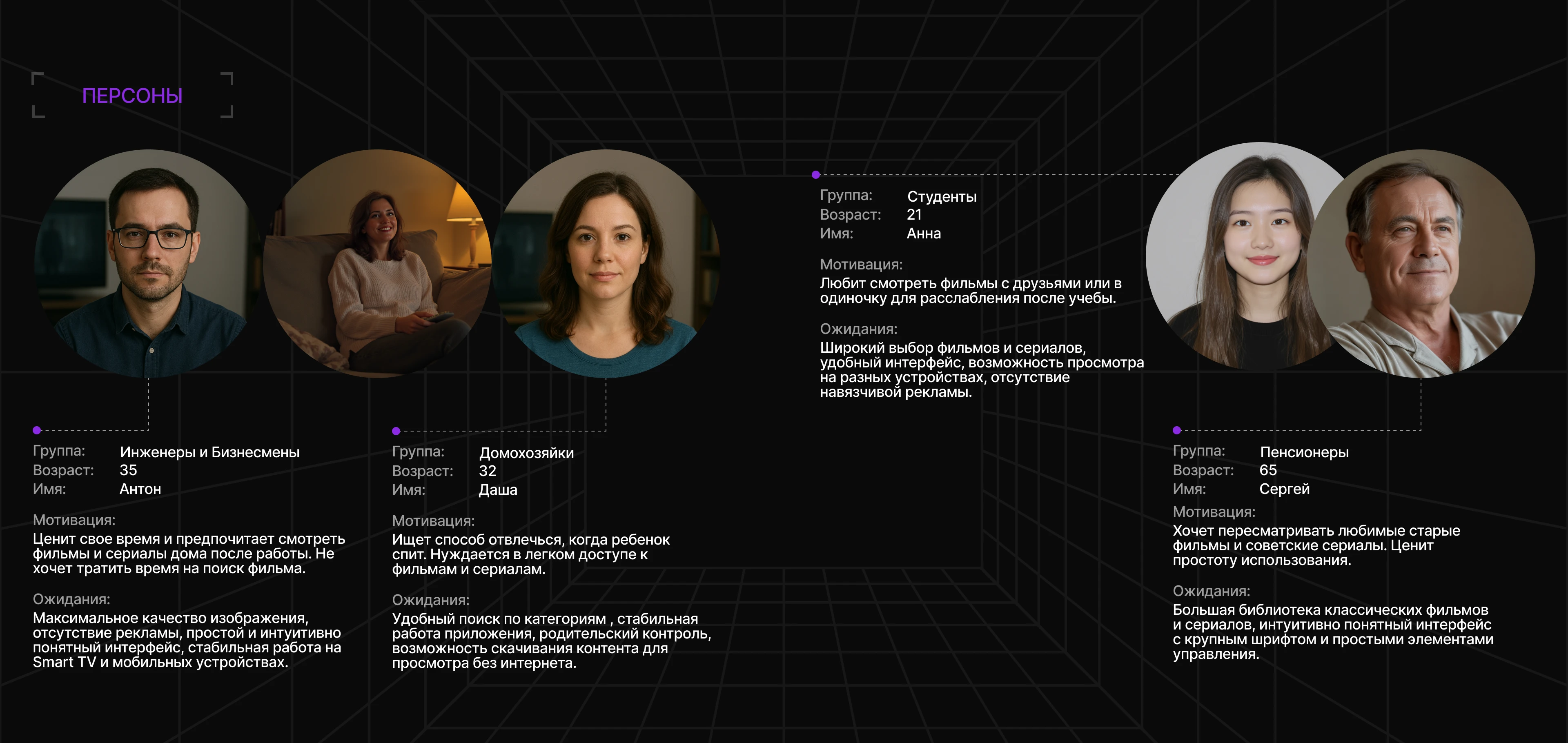1568x743 pixels.
Task: Click the Домохозяйки group label
Action: click(x=526, y=453)
